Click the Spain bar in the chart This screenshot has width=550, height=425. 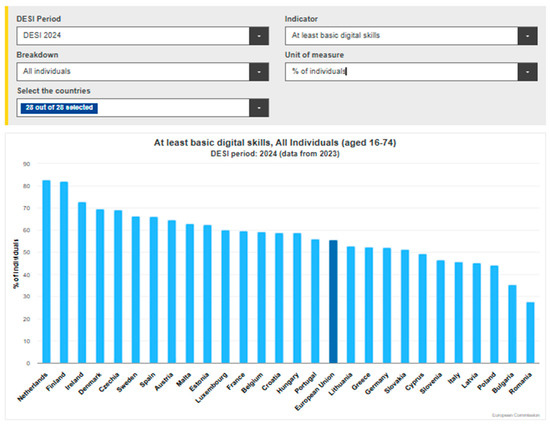point(154,290)
